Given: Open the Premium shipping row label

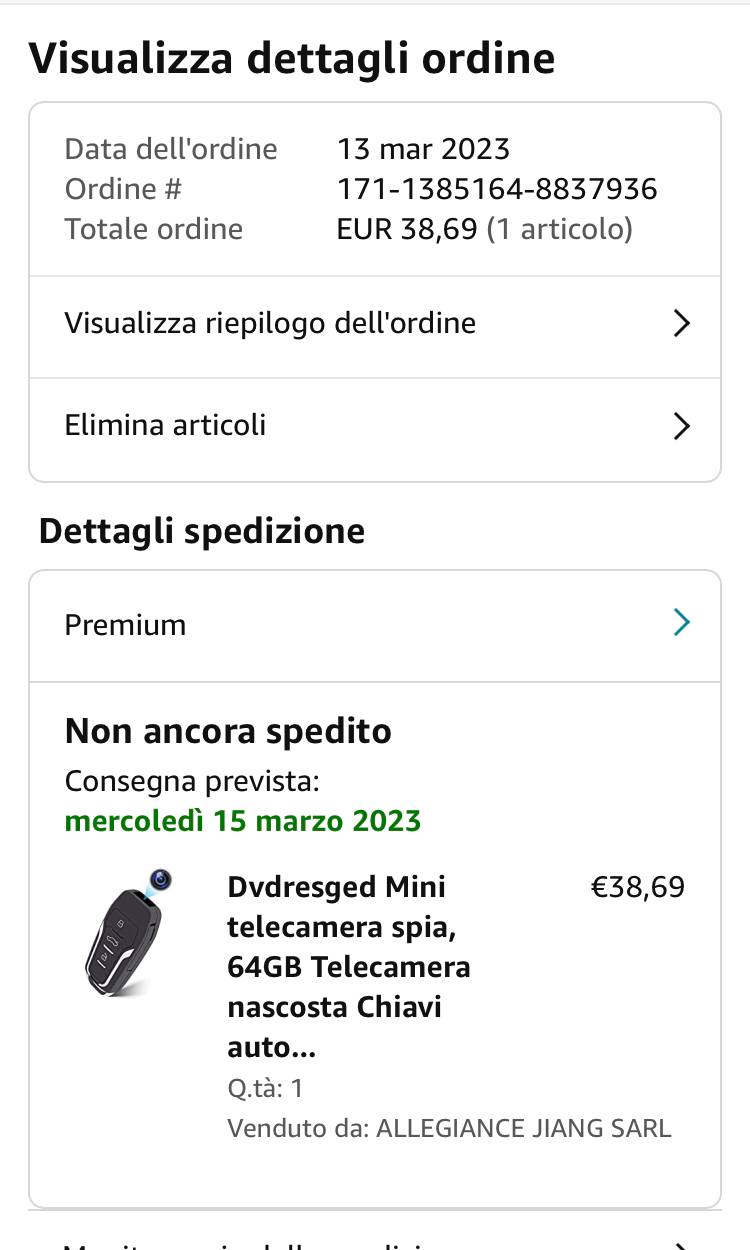Looking at the screenshot, I should pyautogui.click(x=126, y=625).
